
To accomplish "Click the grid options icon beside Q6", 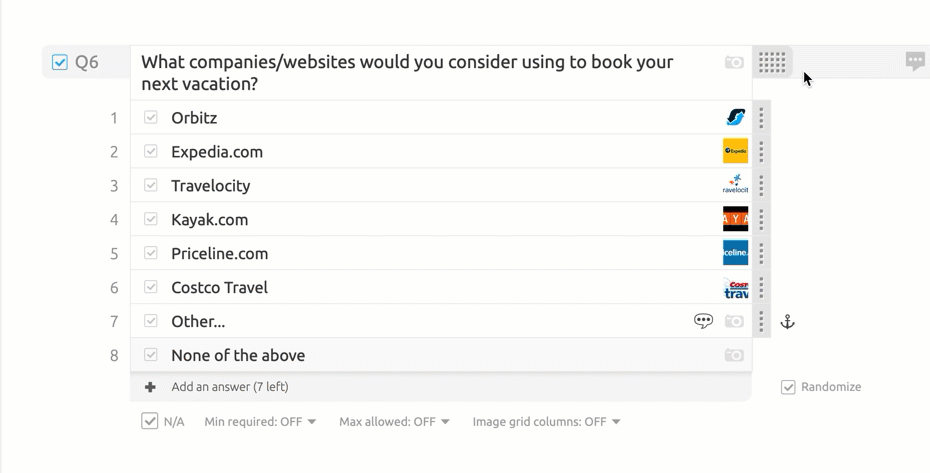I will tap(772, 62).
